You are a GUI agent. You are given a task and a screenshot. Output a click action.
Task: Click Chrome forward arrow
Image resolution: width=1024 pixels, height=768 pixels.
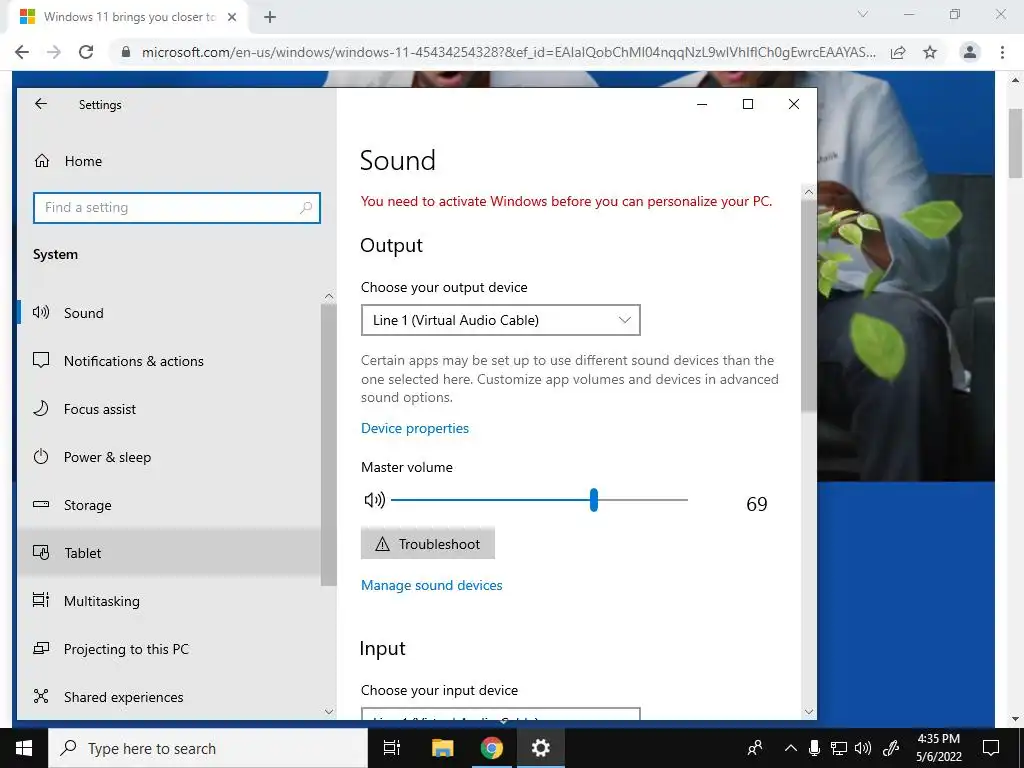tap(54, 52)
